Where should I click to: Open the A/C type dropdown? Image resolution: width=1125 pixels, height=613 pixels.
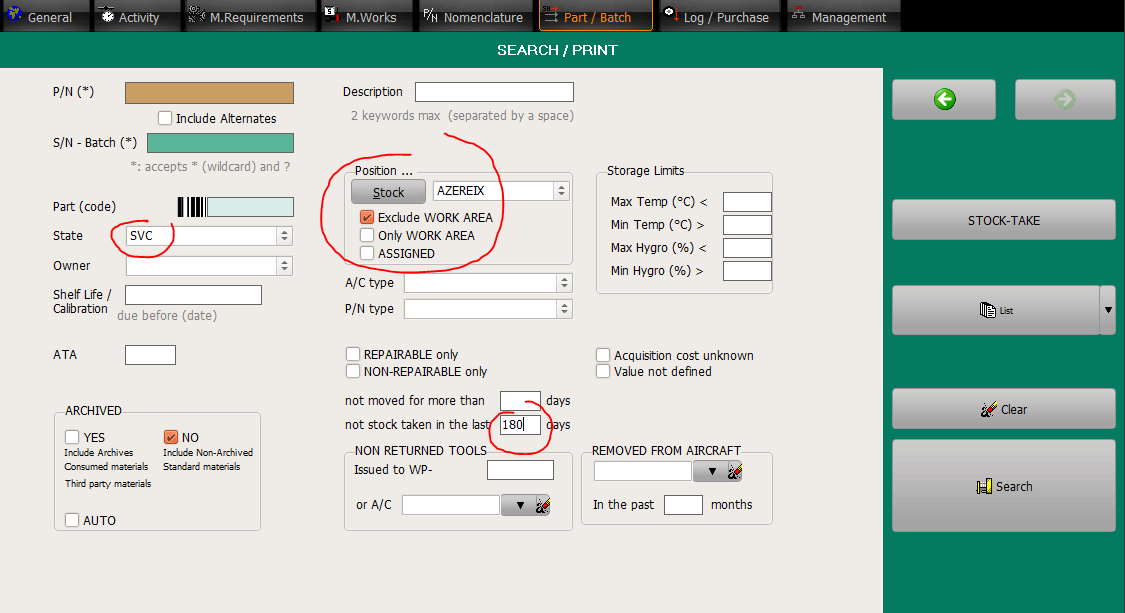coord(564,283)
